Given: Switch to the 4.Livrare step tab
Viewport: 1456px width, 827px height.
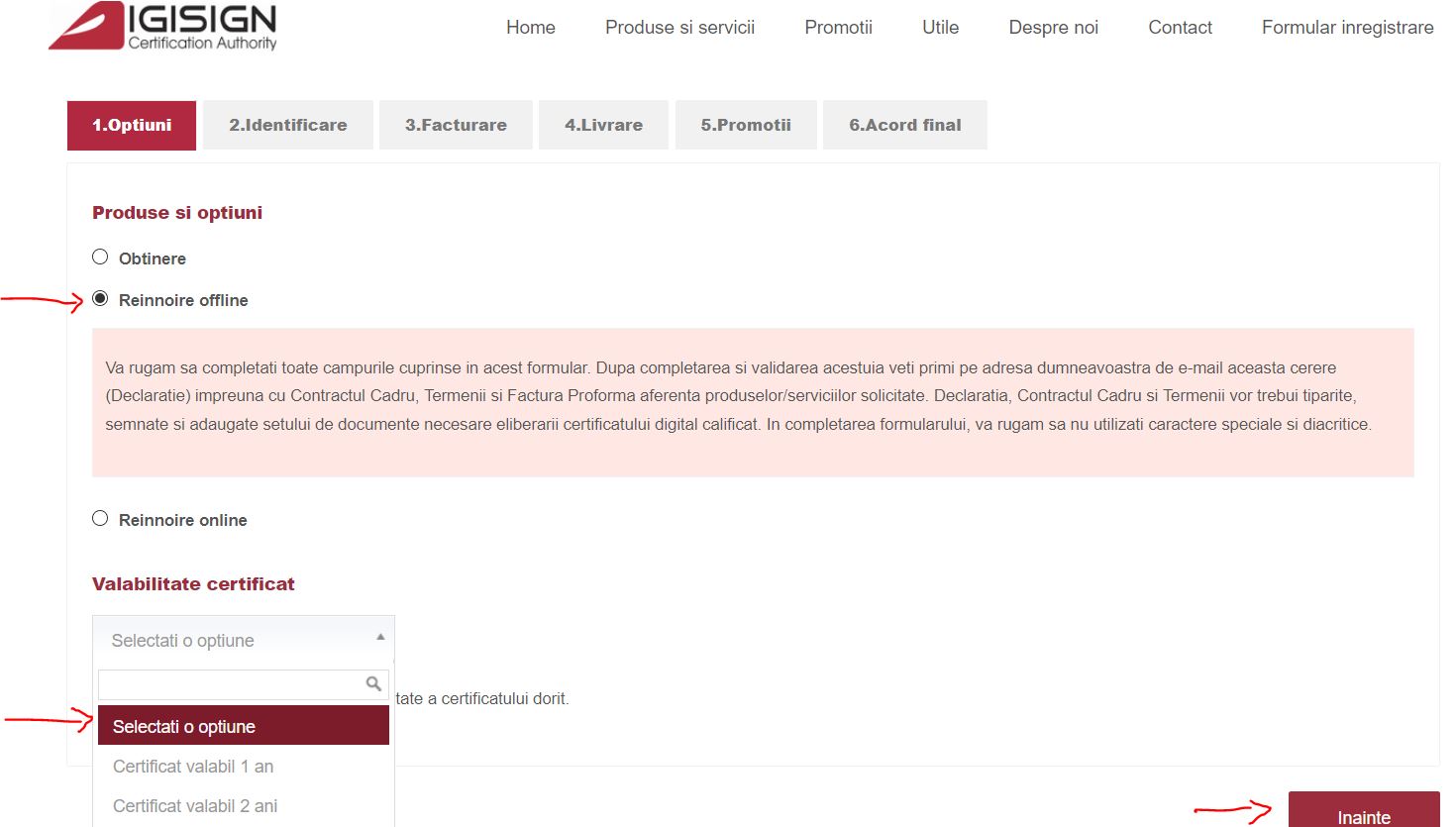Looking at the screenshot, I should point(604,125).
